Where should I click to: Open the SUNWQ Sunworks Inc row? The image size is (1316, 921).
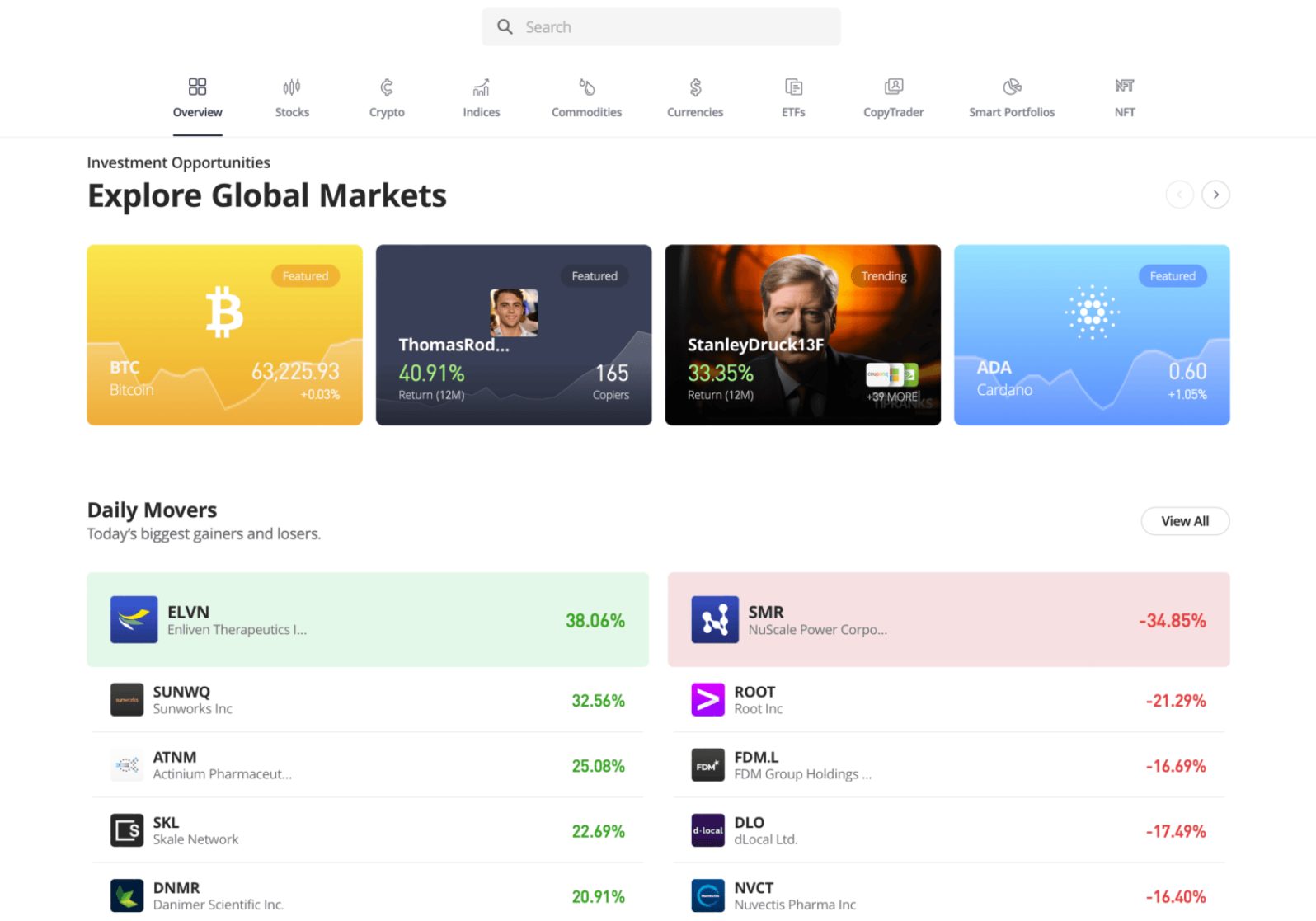[x=367, y=700]
